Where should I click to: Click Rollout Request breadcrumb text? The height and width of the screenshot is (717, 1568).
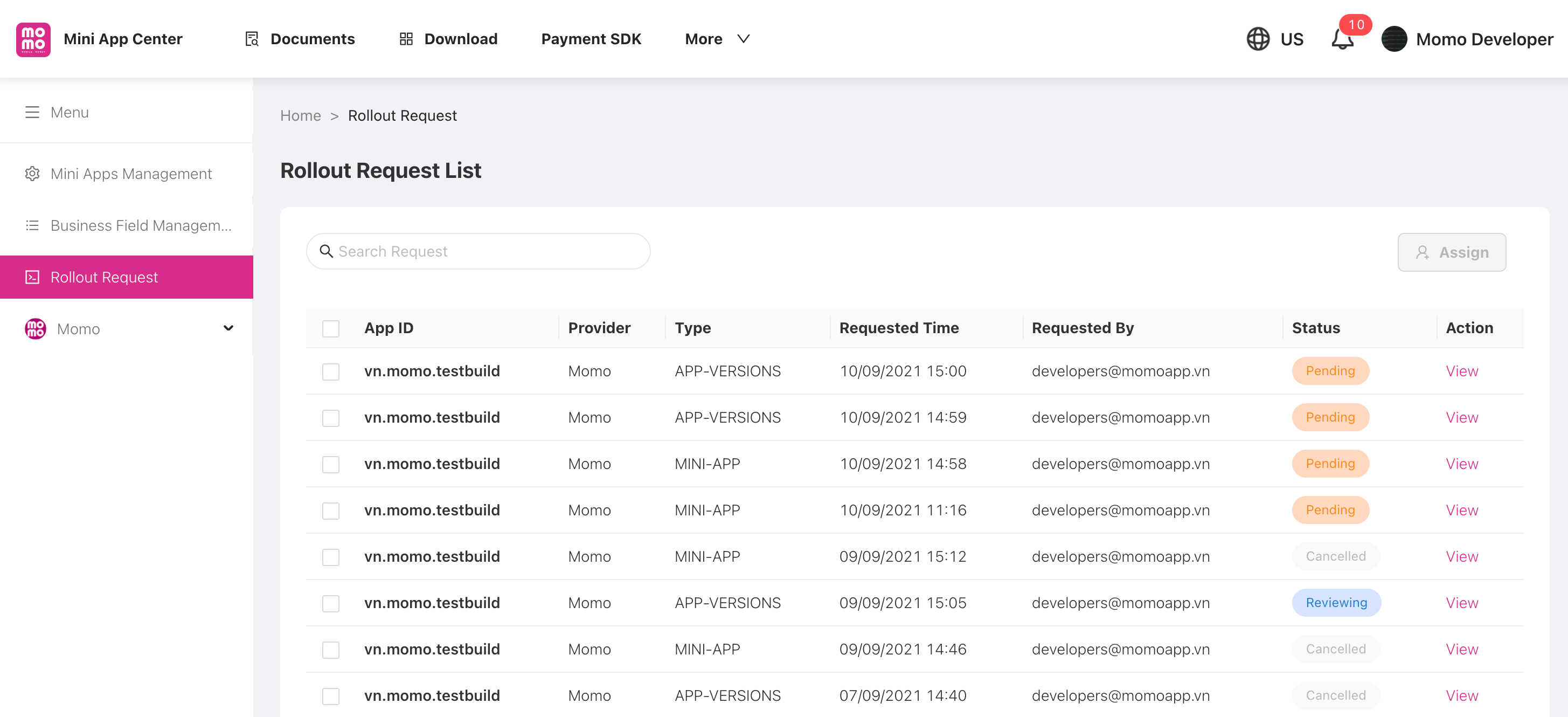pos(402,116)
